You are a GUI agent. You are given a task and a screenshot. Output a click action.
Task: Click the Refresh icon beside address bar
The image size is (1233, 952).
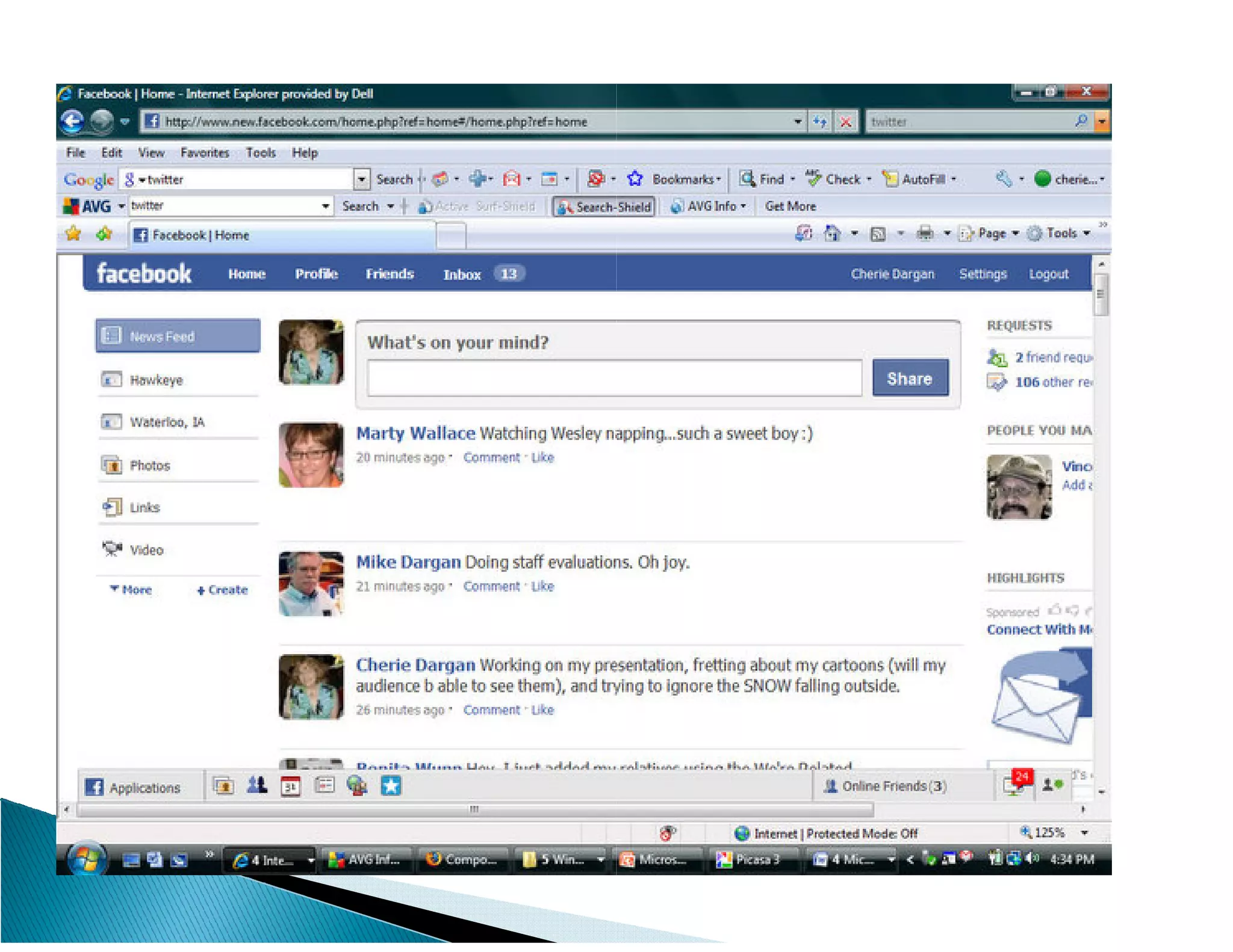point(819,122)
